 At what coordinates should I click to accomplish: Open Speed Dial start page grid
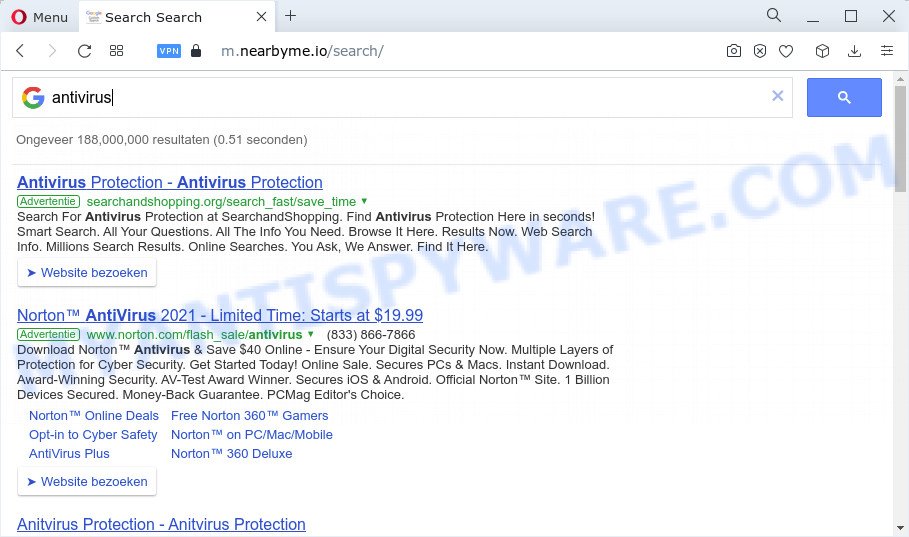tap(117, 51)
